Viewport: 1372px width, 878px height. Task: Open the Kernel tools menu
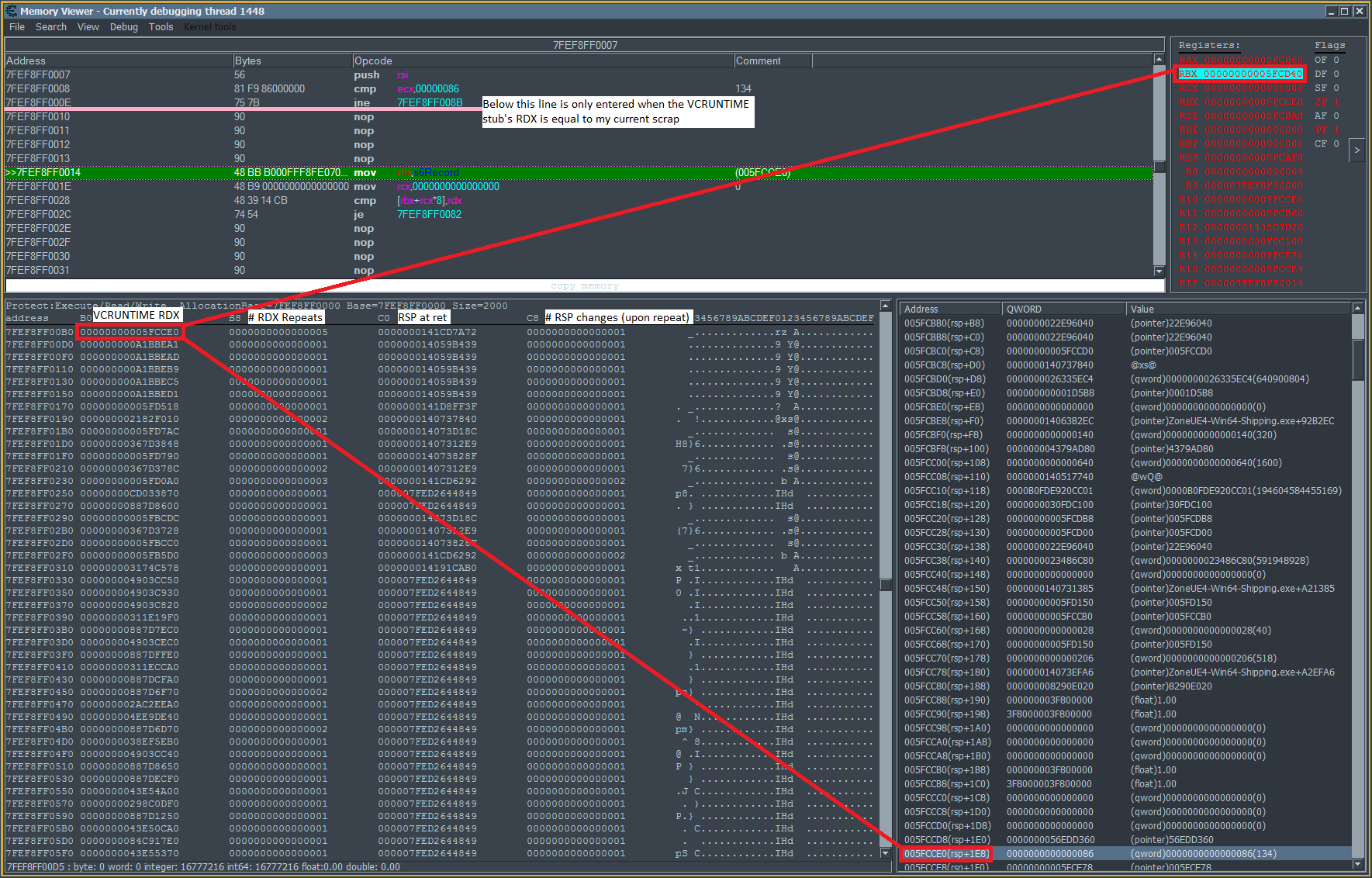click(x=209, y=26)
